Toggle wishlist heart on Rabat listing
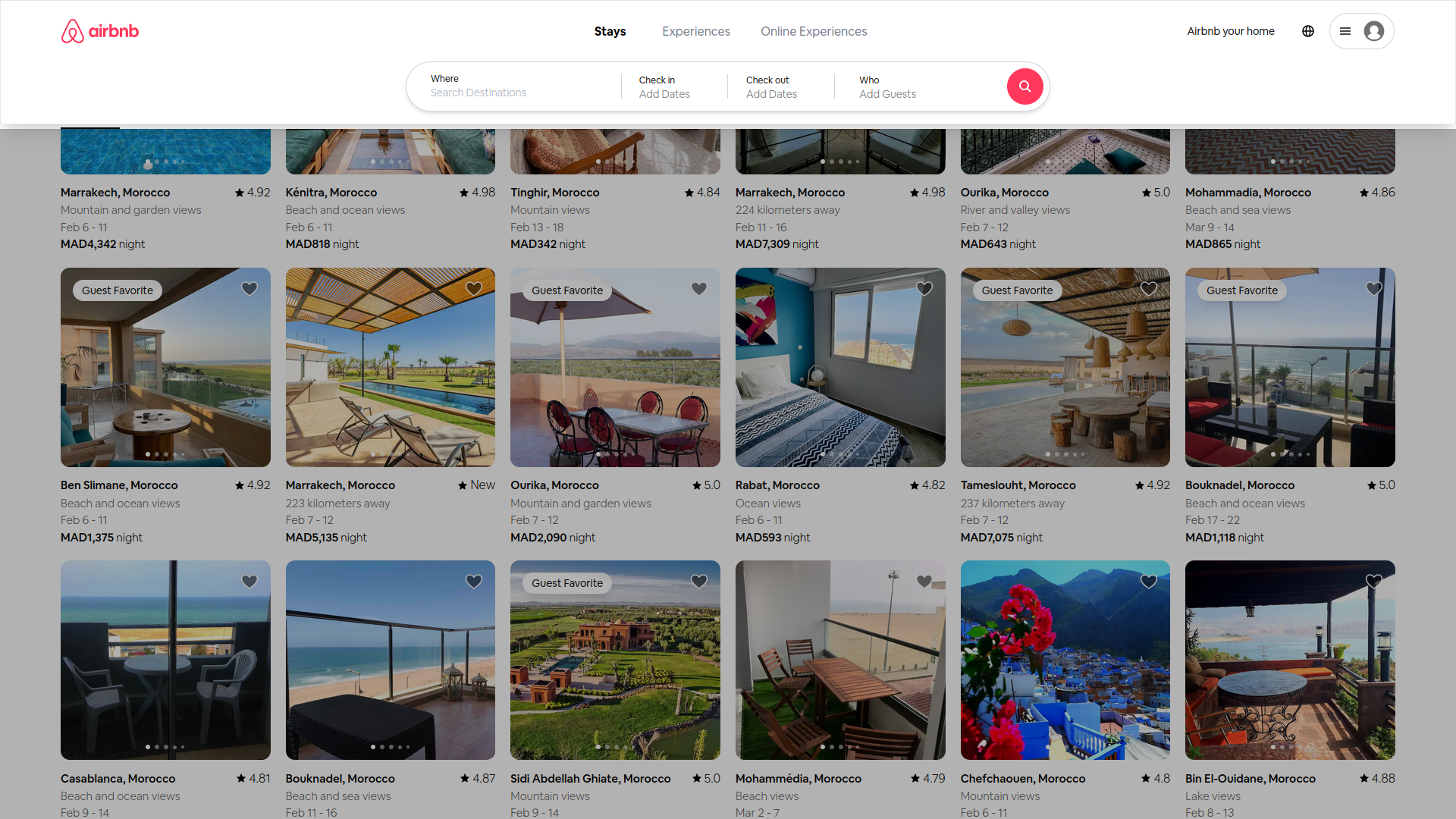The image size is (1456, 819). point(924,289)
